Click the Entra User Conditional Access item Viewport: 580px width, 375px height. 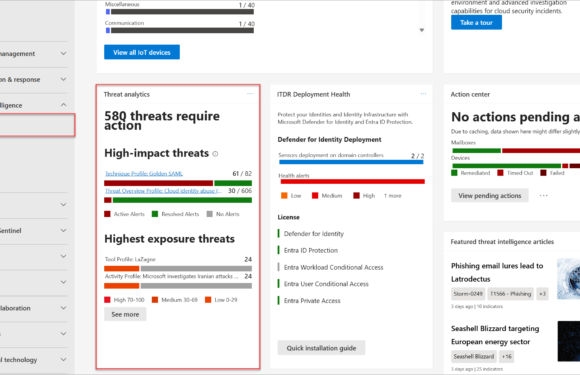326,284
